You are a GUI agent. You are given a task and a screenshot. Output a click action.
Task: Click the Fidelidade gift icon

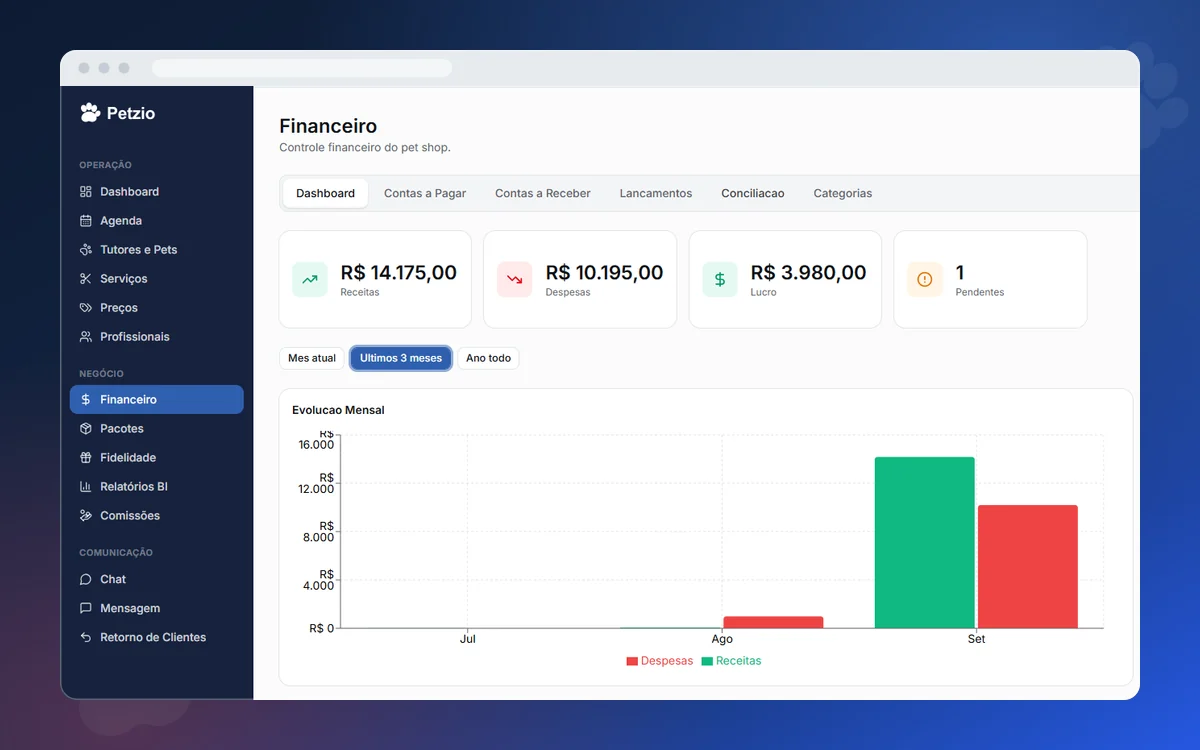pyautogui.click(x=86, y=458)
